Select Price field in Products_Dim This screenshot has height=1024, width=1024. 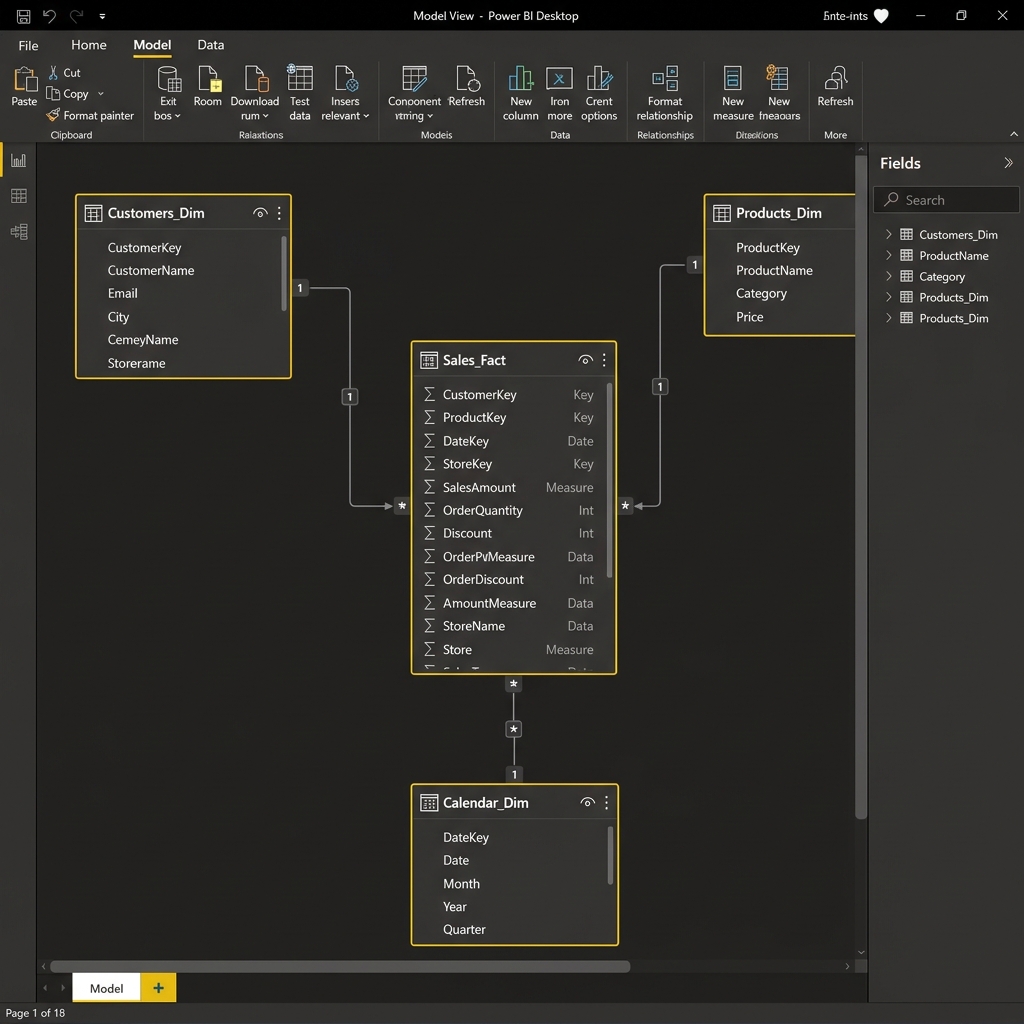[x=750, y=317]
